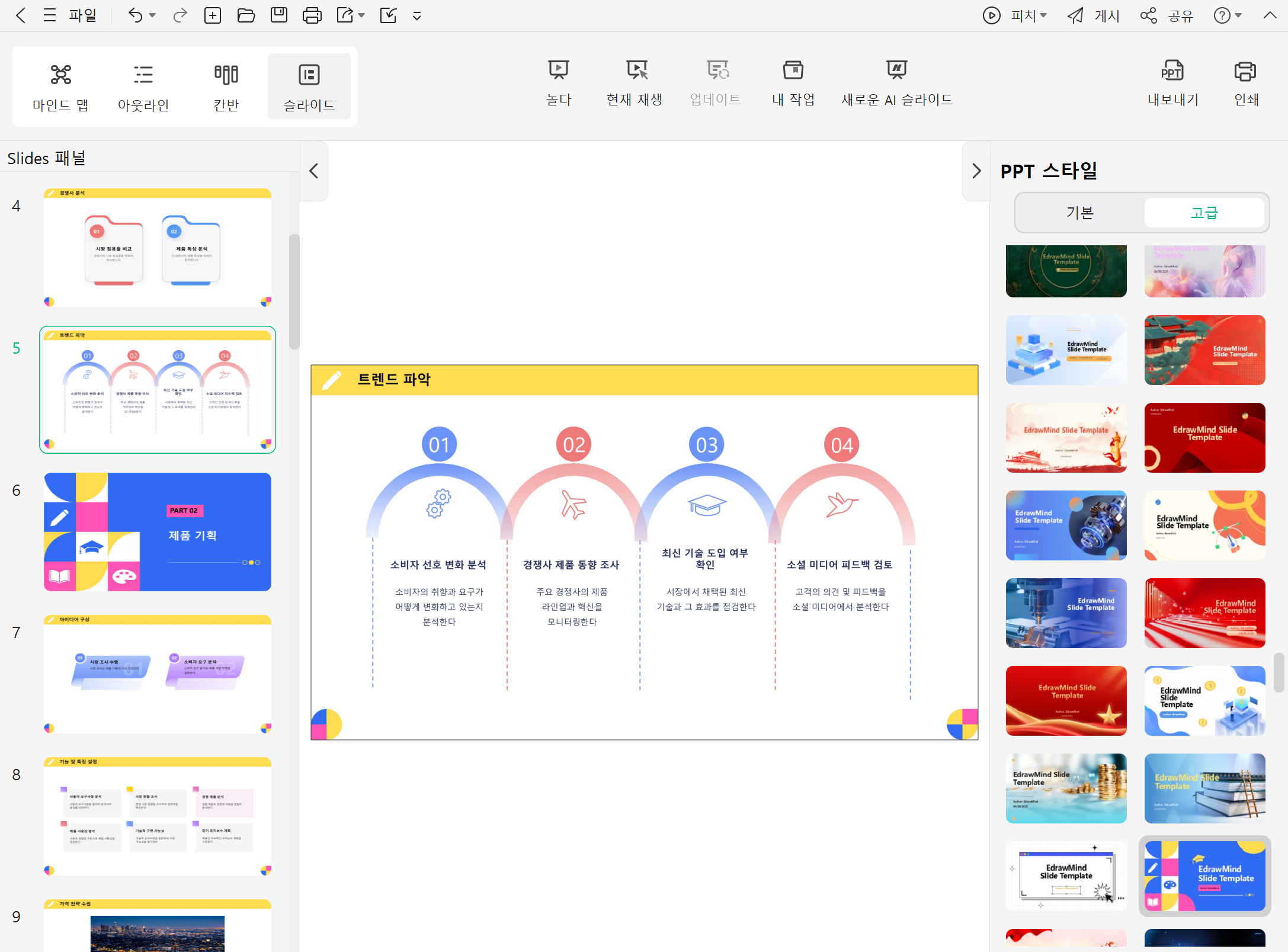1288x952 pixels.
Task: Choose the selected blue geometric template
Action: (1205, 876)
